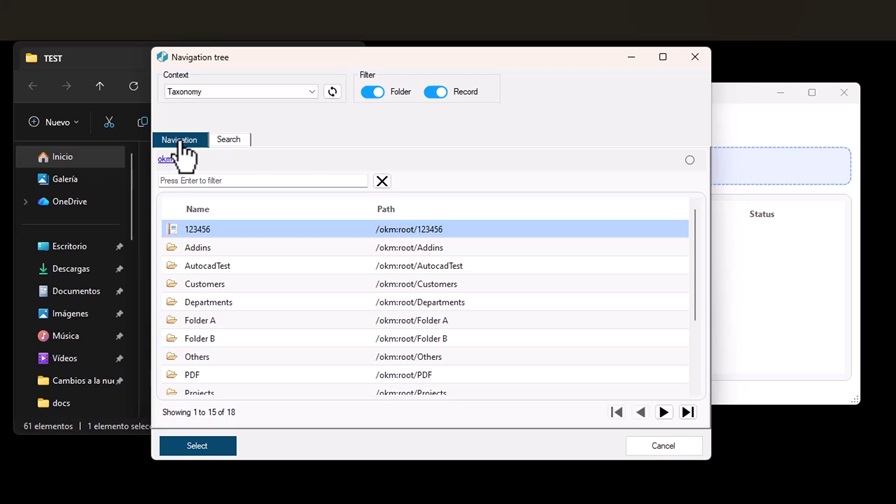The width and height of the screenshot is (896, 504).
Task: Click the Press Enter to filter field
Action: click(x=263, y=181)
